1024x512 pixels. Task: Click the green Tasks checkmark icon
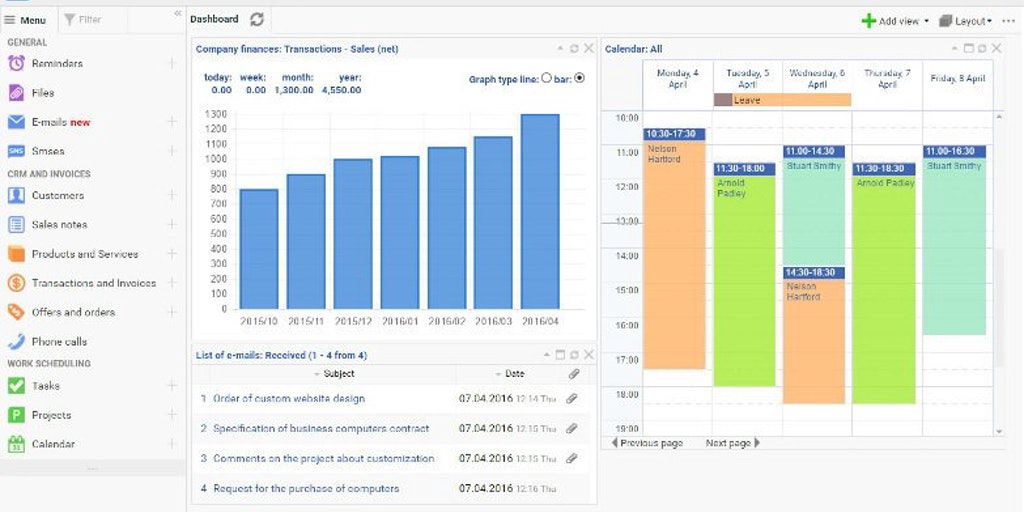(16, 385)
